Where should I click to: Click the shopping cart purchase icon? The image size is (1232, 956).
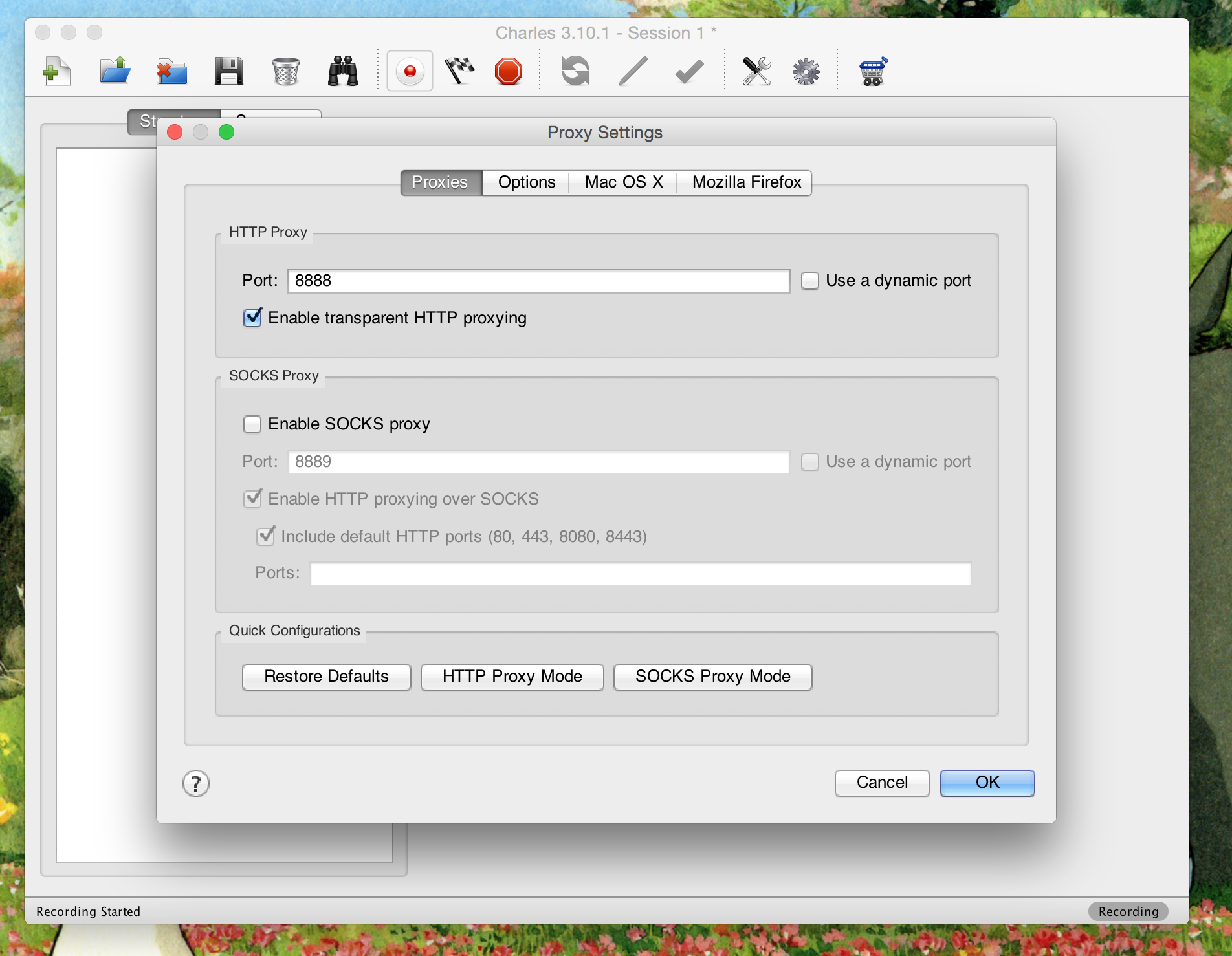873,71
